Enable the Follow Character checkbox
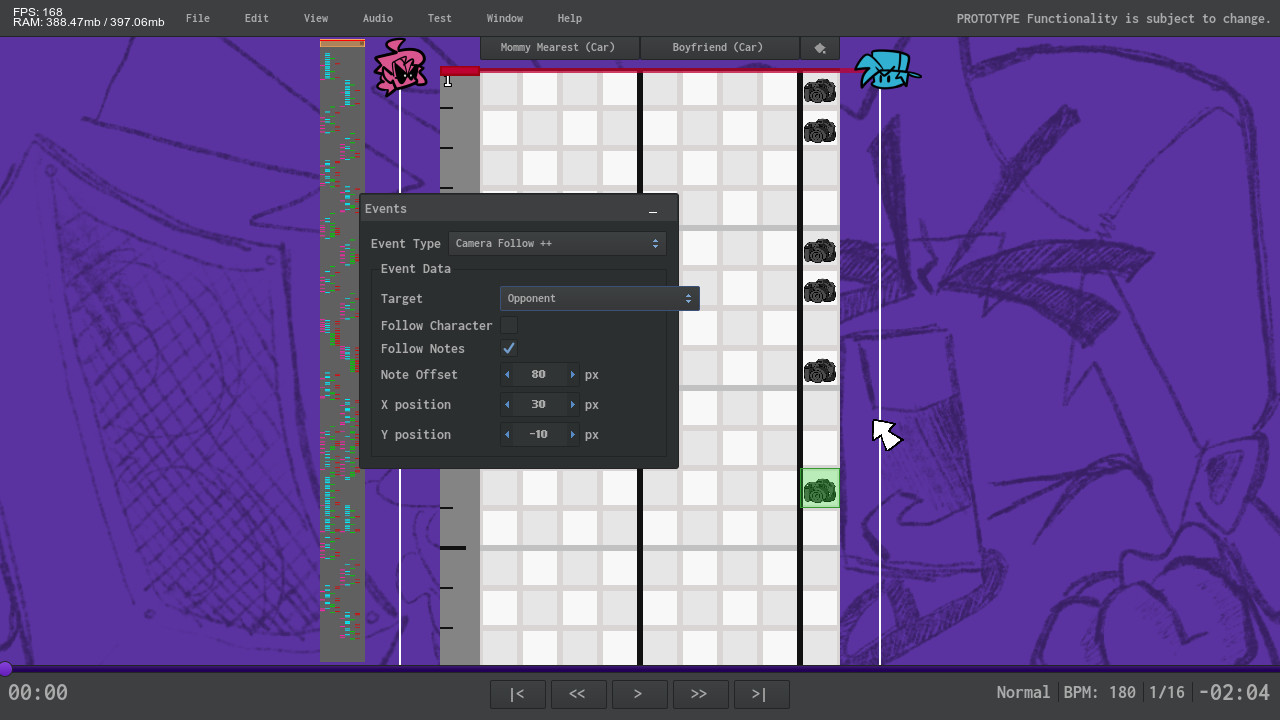Image resolution: width=1280 pixels, height=720 pixels. (x=509, y=325)
